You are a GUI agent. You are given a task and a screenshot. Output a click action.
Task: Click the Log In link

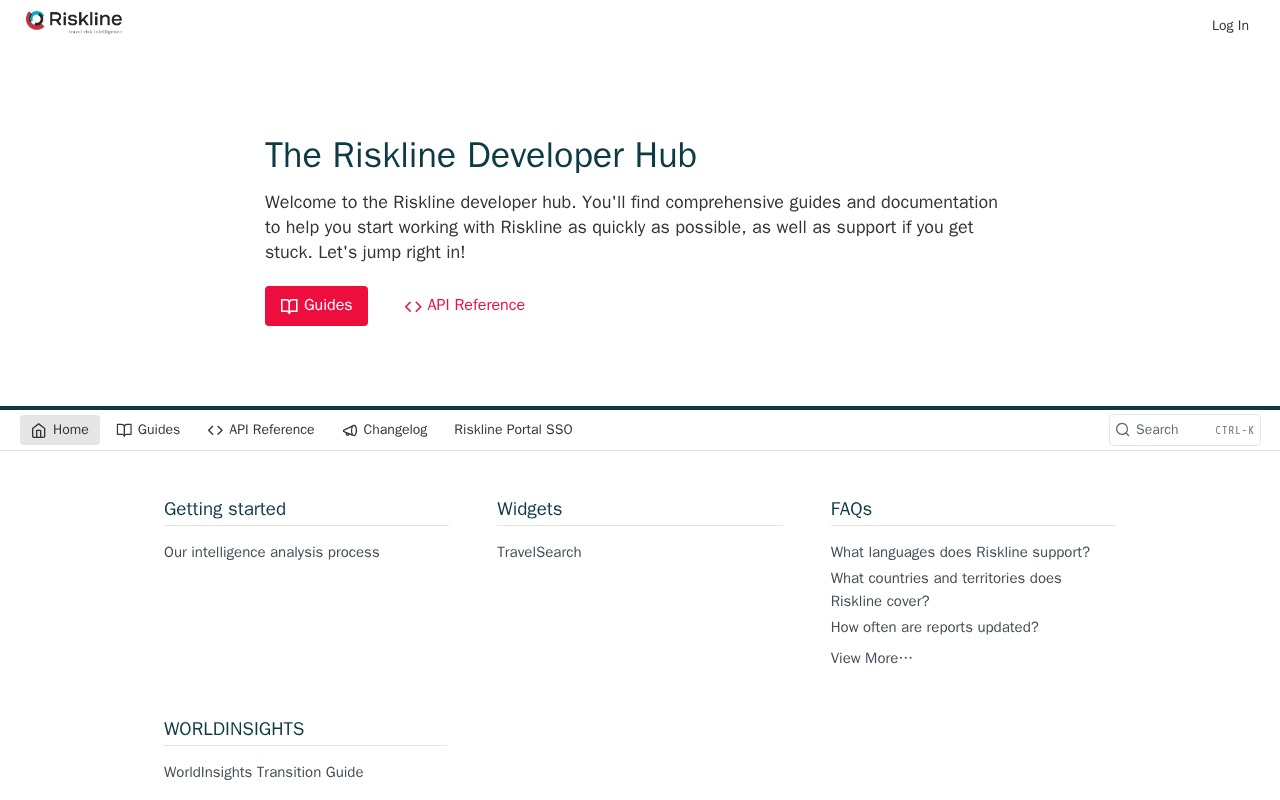[1230, 26]
